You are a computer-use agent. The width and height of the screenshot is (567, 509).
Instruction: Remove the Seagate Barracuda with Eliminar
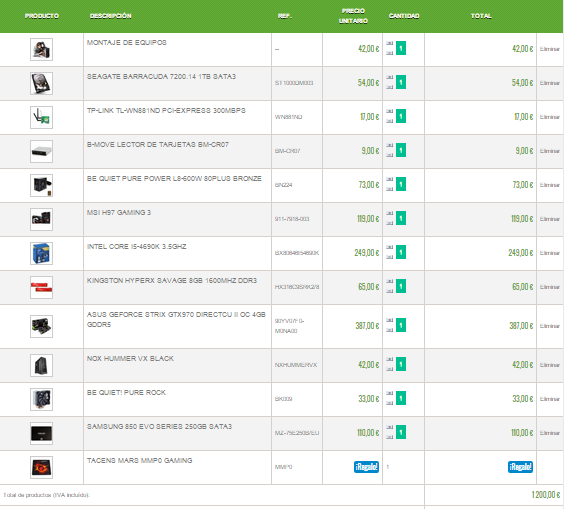(x=550, y=83)
